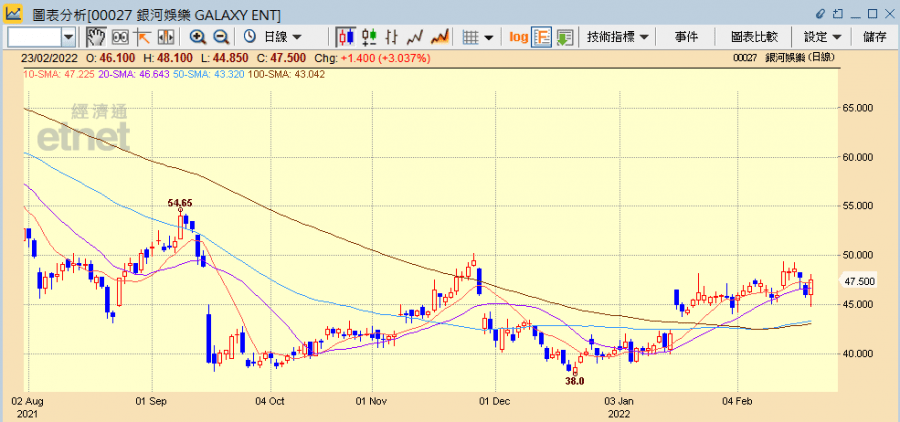
Task: Switch to red-blue candlestick chart style
Action: (346, 37)
